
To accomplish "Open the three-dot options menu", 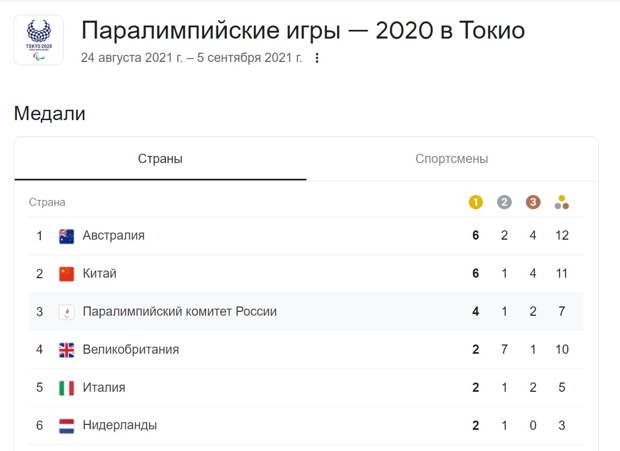I will (x=317, y=58).
